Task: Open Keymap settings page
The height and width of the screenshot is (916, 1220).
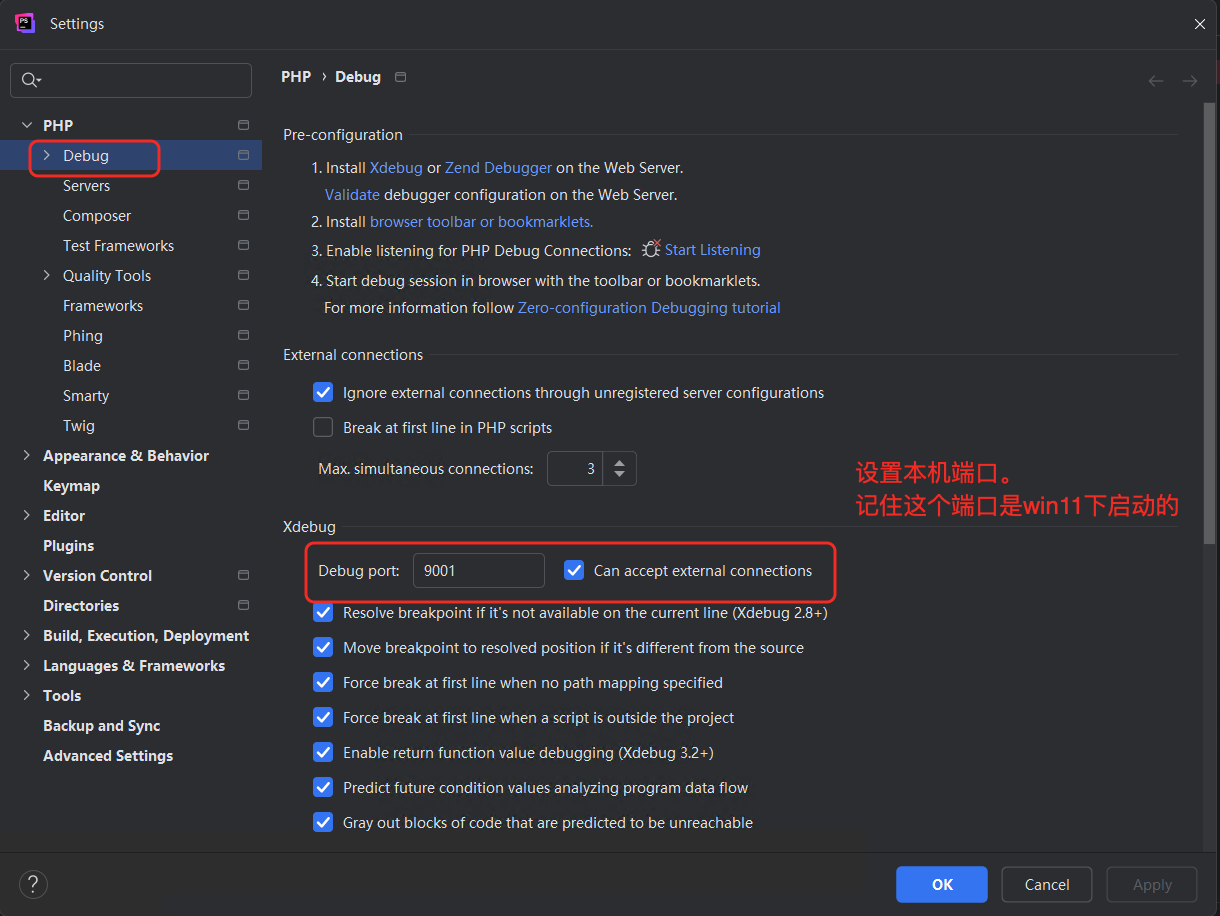Action: (71, 485)
